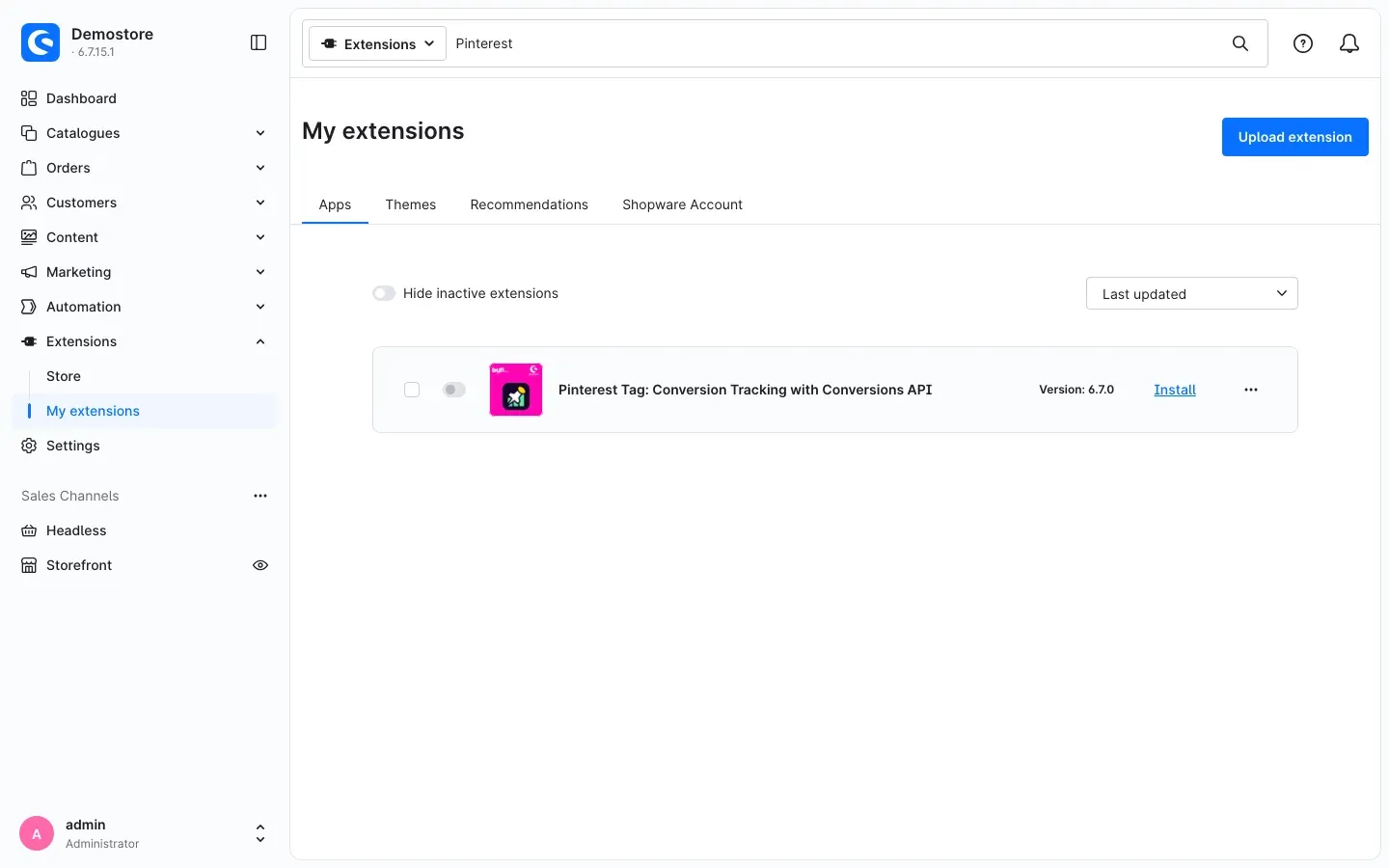Click the Storefront shop icon
Image resolution: width=1389 pixels, height=868 pixels.
(x=29, y=565)
